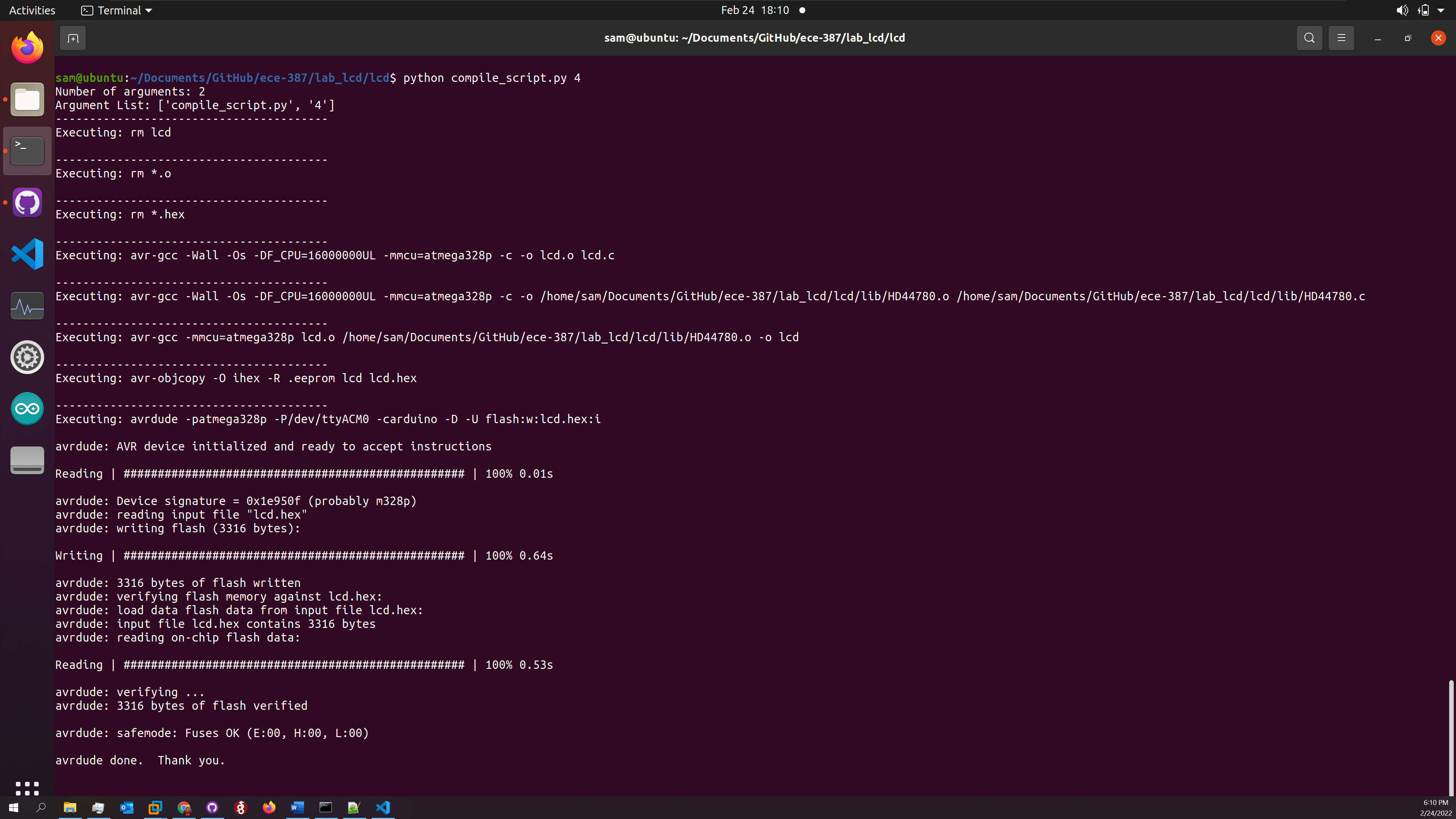1456x819 pixels.
Task: Open Google Chrome in Windows taskbar
Action: (x=184, y=808)
